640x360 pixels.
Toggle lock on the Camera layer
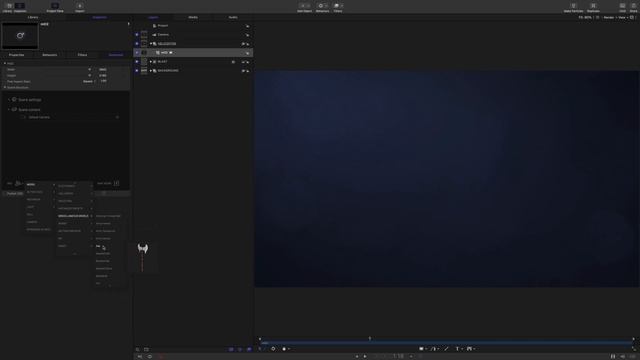247,35
